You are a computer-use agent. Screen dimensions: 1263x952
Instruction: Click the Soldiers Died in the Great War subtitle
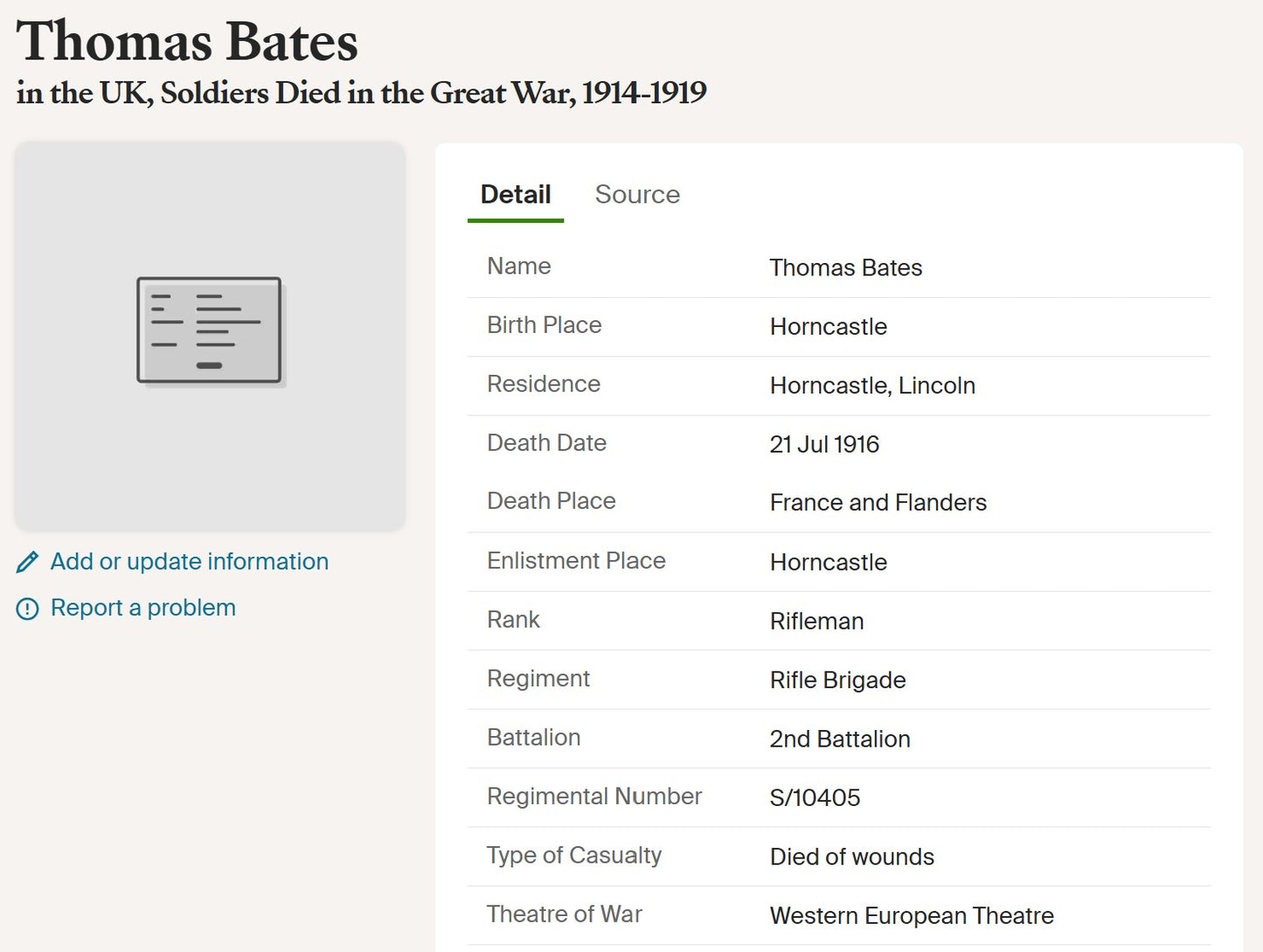pos(361,93)
